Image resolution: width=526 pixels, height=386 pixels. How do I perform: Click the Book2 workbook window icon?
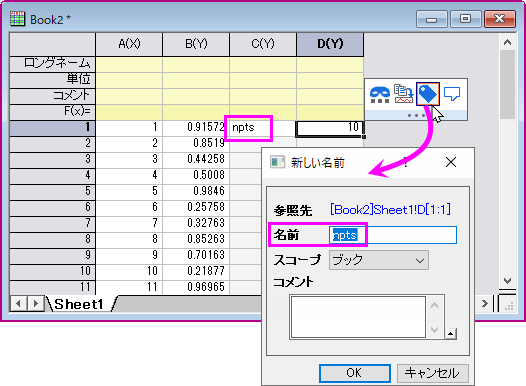pos(17,19)
